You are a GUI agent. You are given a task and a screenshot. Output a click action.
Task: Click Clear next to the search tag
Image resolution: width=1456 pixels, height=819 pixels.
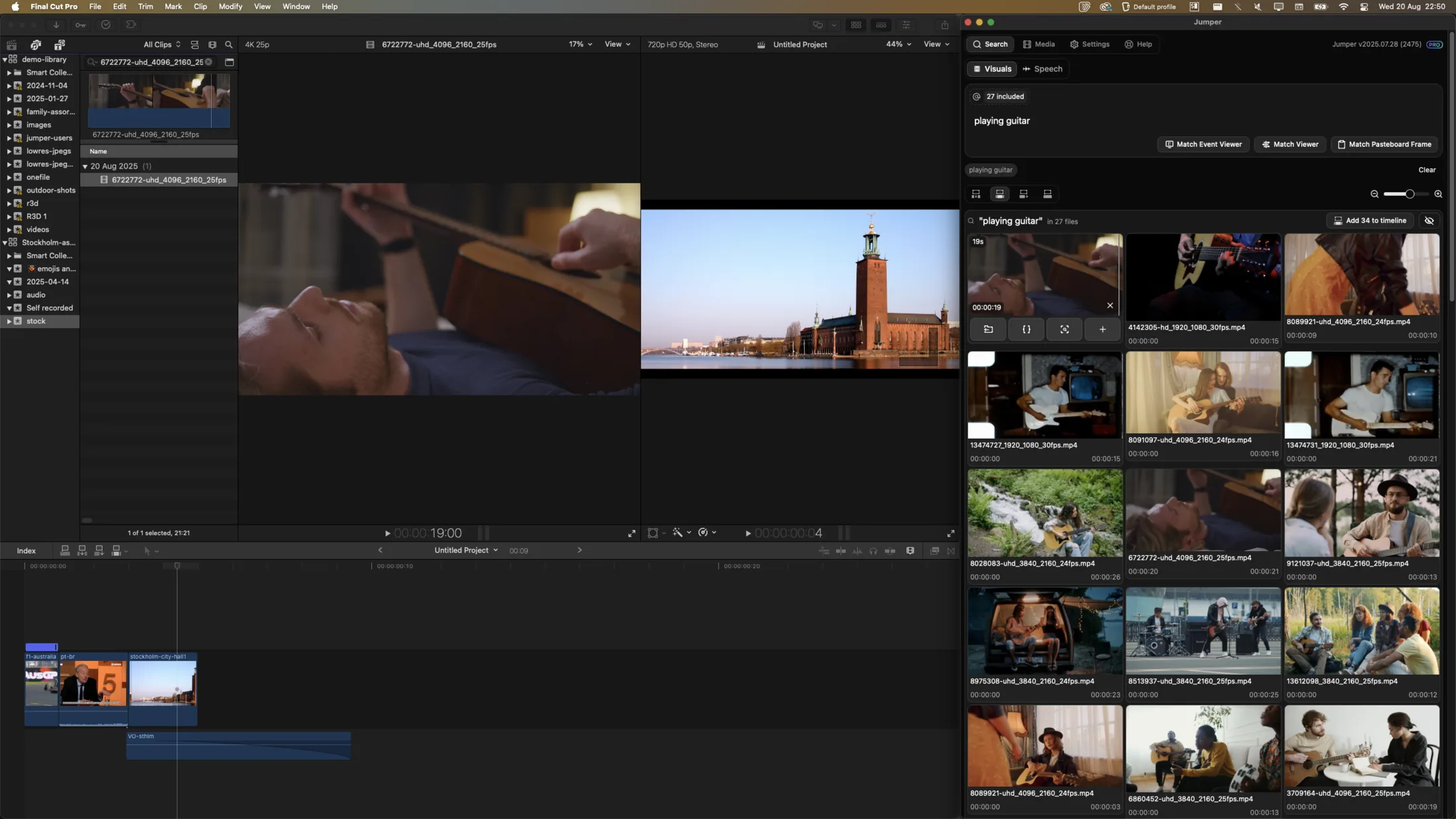[1427, 170]
